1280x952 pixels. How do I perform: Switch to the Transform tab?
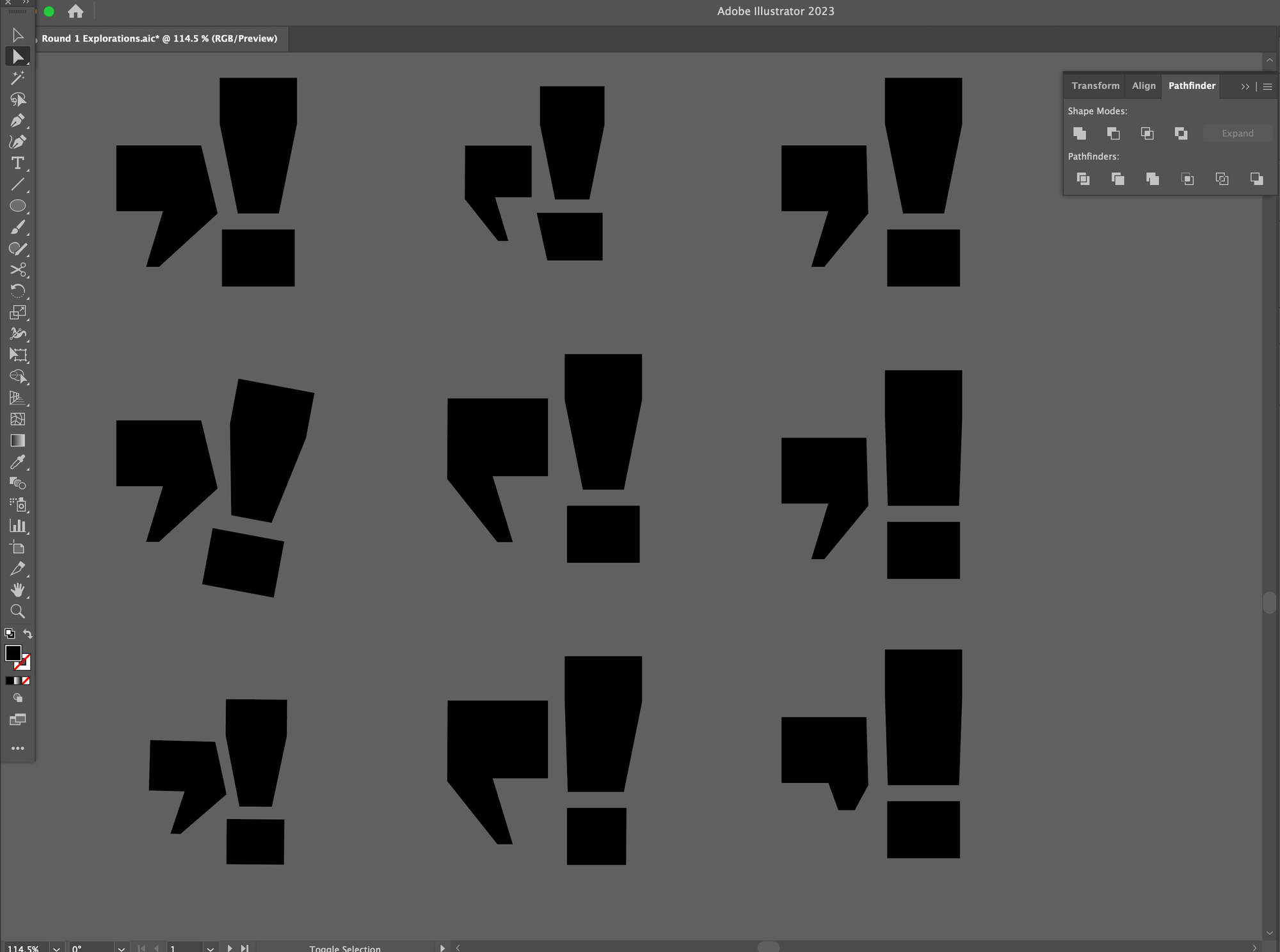1095,86
